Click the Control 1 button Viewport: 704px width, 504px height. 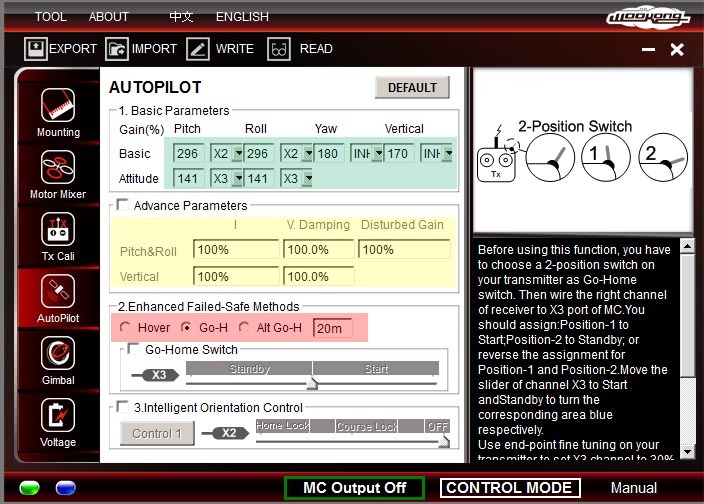[157, 433]
